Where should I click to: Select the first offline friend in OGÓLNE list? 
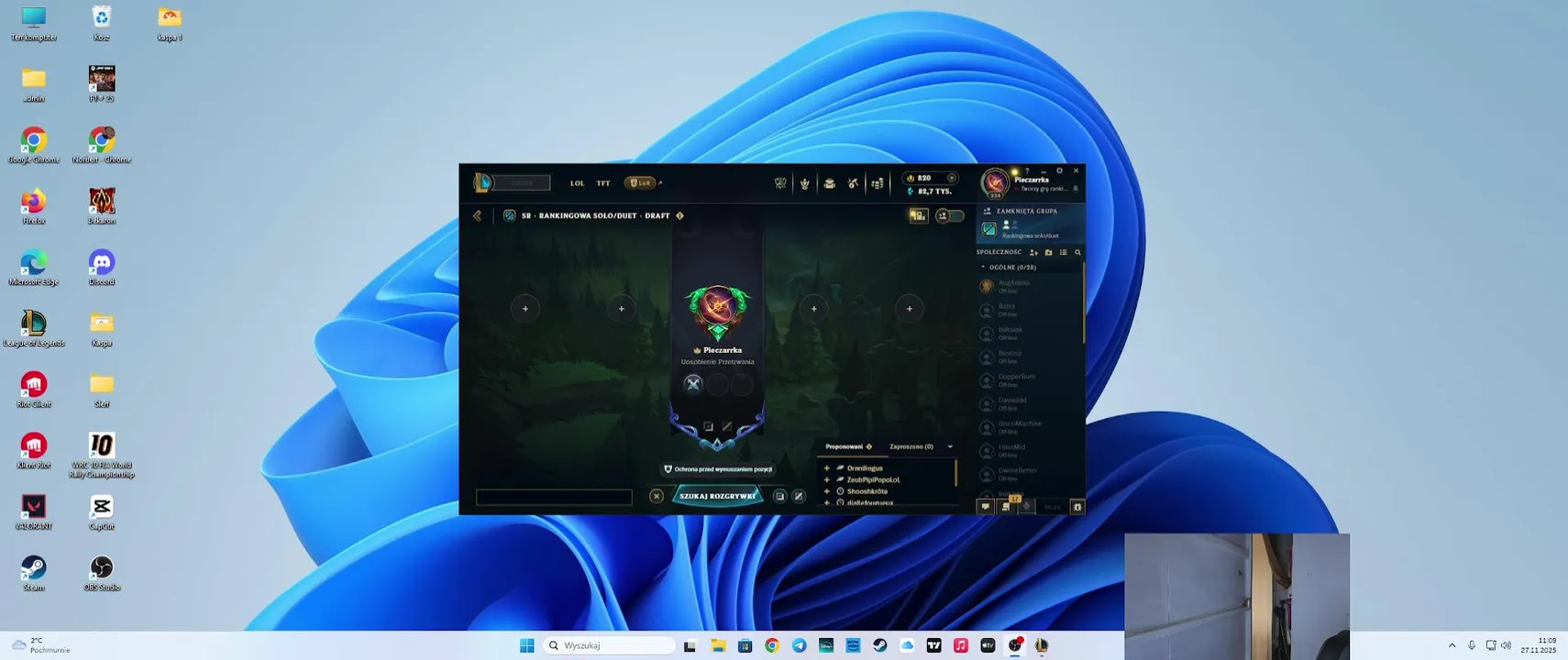click(x=1029, y=286)
